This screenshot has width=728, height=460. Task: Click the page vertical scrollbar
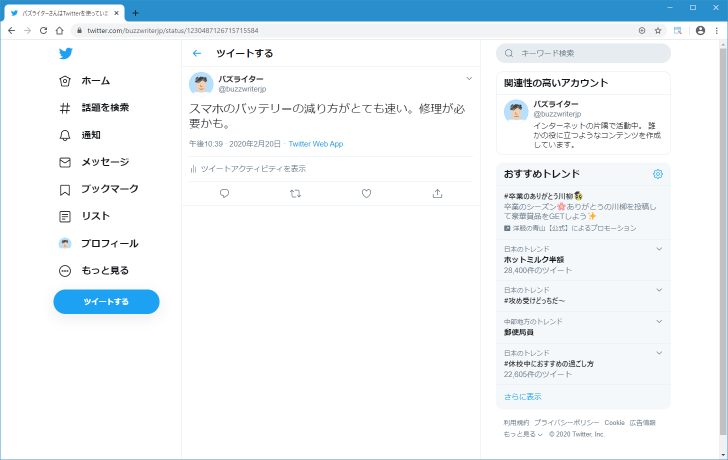click(x=723, y=241)
